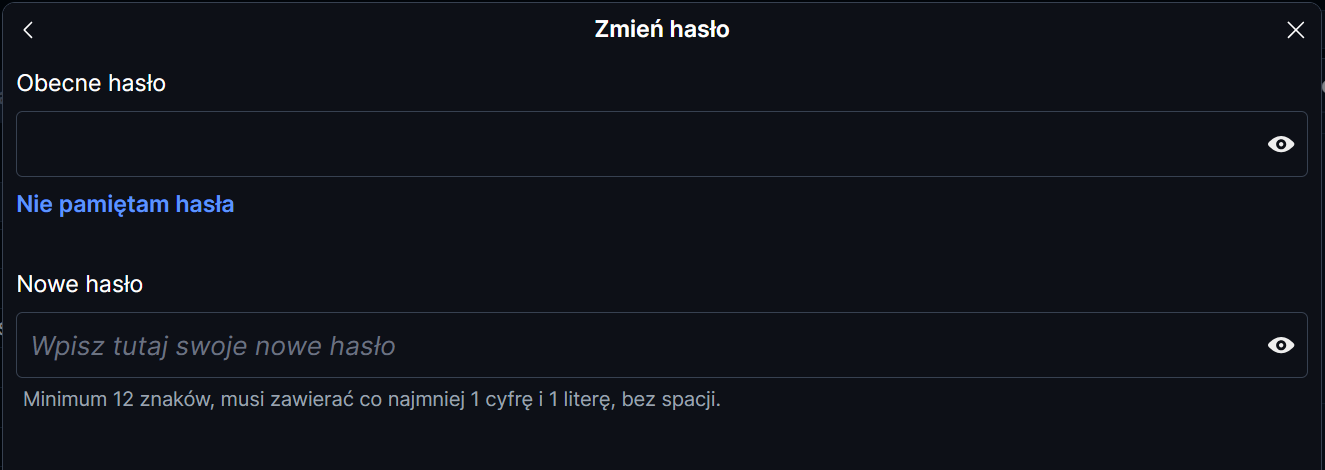
Task: Click the Obecne hasło label
Action: pos(91,84)
